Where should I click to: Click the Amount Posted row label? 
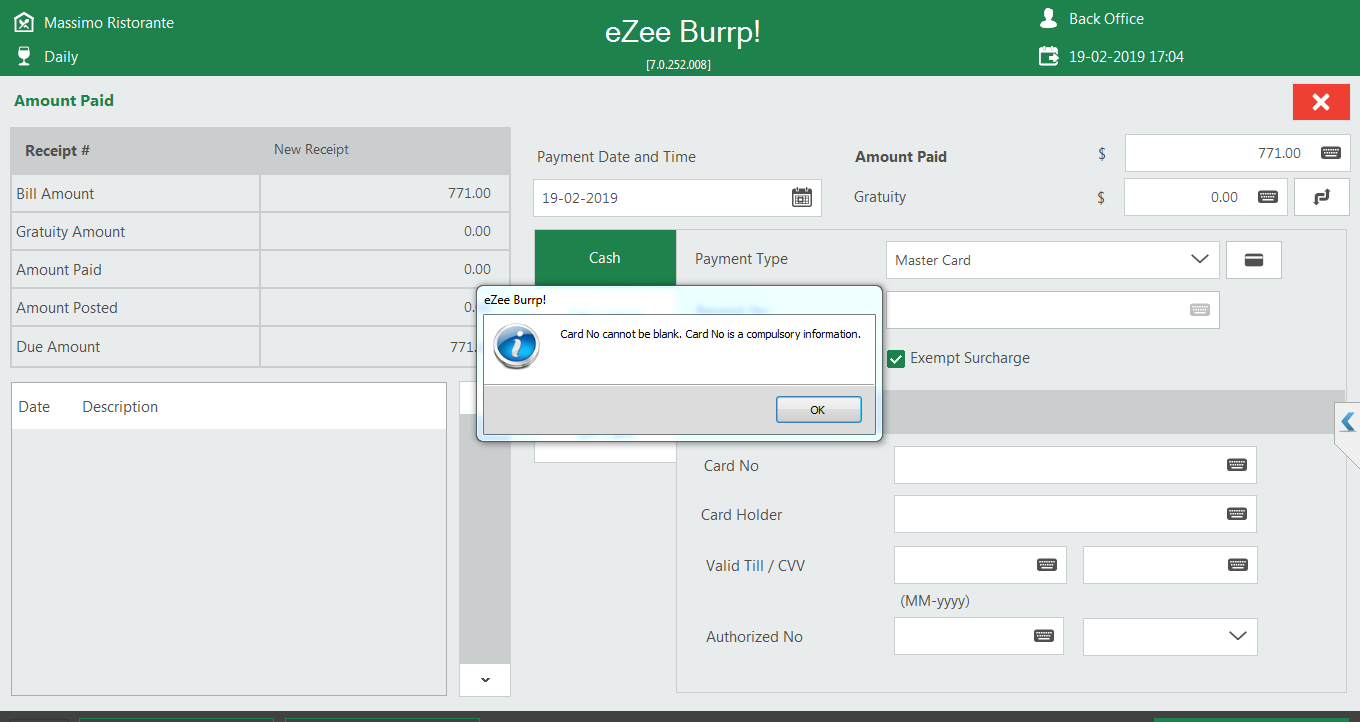[x=67, y=308]
